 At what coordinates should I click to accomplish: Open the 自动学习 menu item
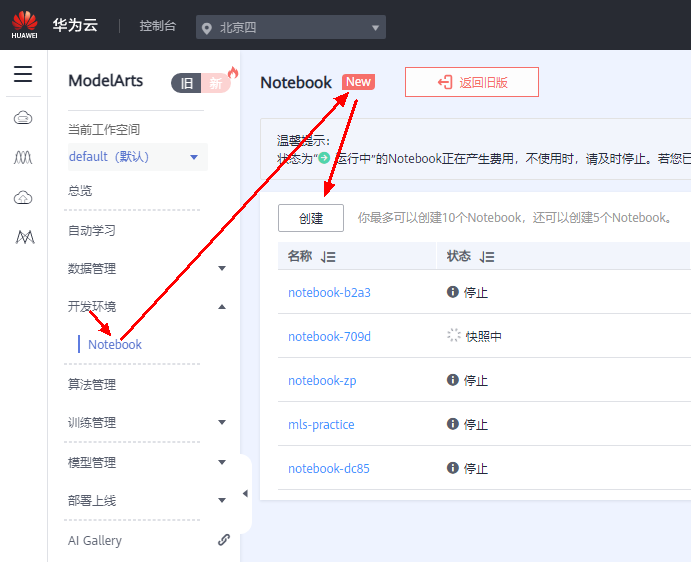[x=92, y=231]
